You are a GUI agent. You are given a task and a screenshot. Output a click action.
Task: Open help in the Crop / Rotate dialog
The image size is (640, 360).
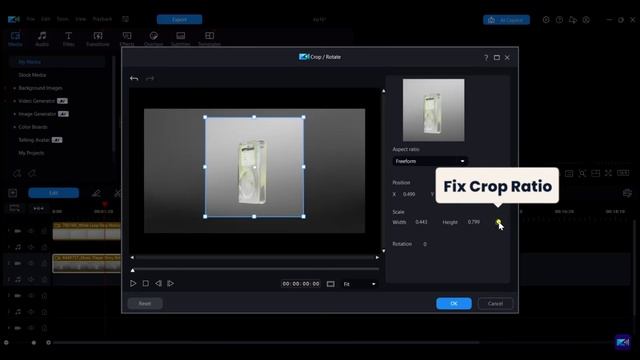click(486, 58)
